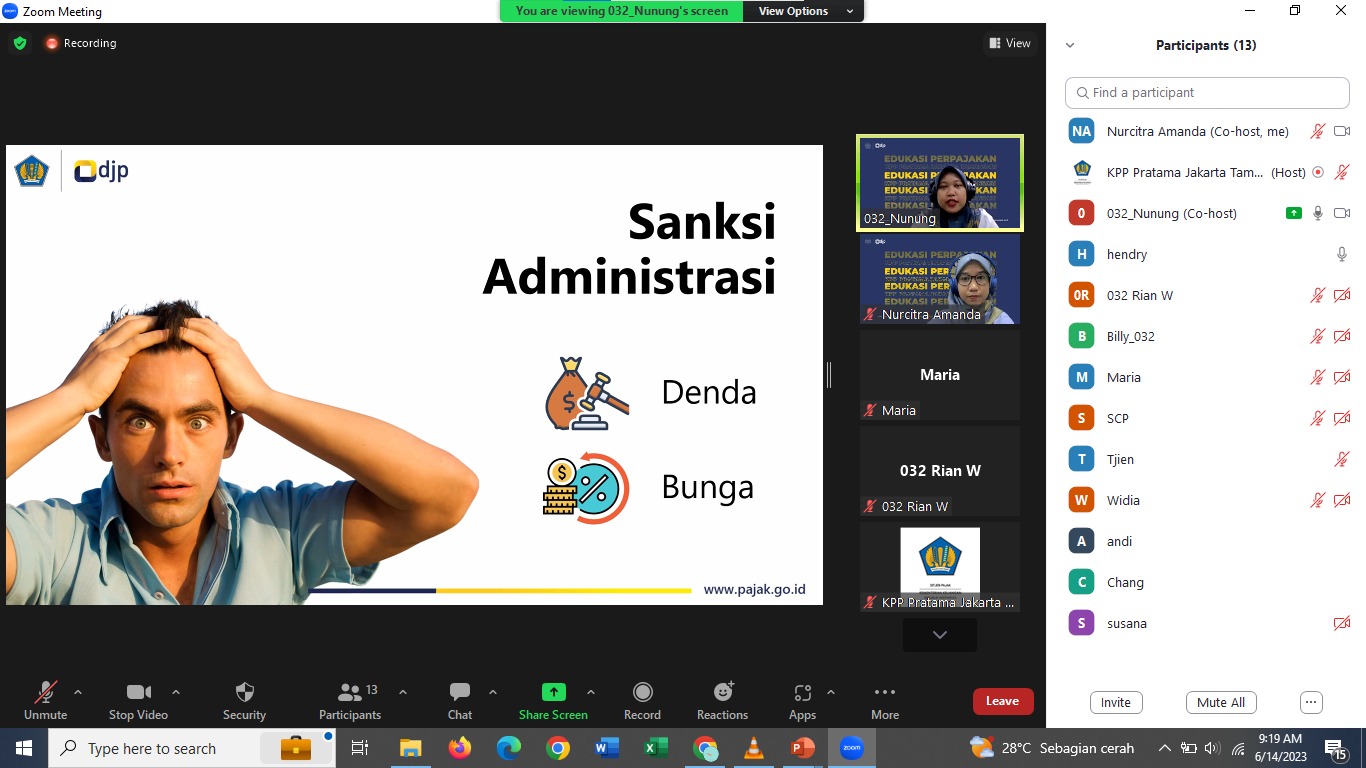Click the Find a participant field
Screen dimensions: 1366x768
pyautogui.click(x=1207, y=92)
